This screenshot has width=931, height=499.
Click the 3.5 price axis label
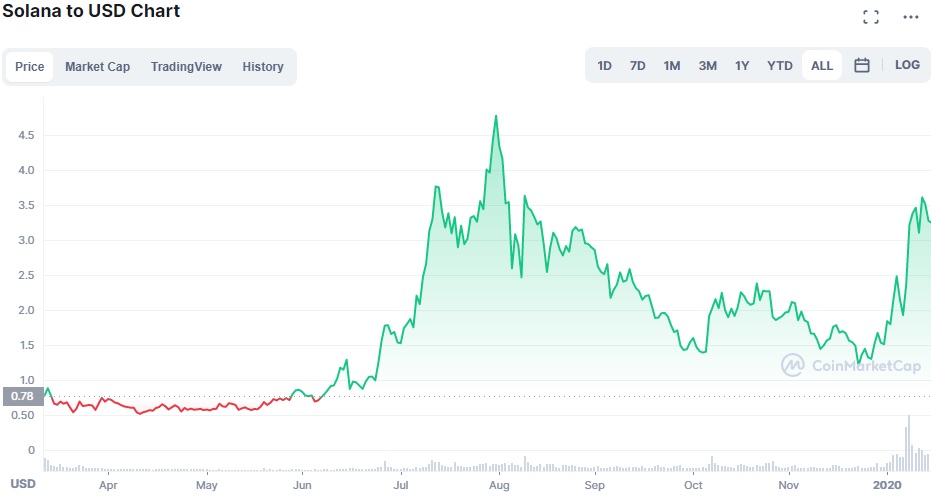click(26, 205)
